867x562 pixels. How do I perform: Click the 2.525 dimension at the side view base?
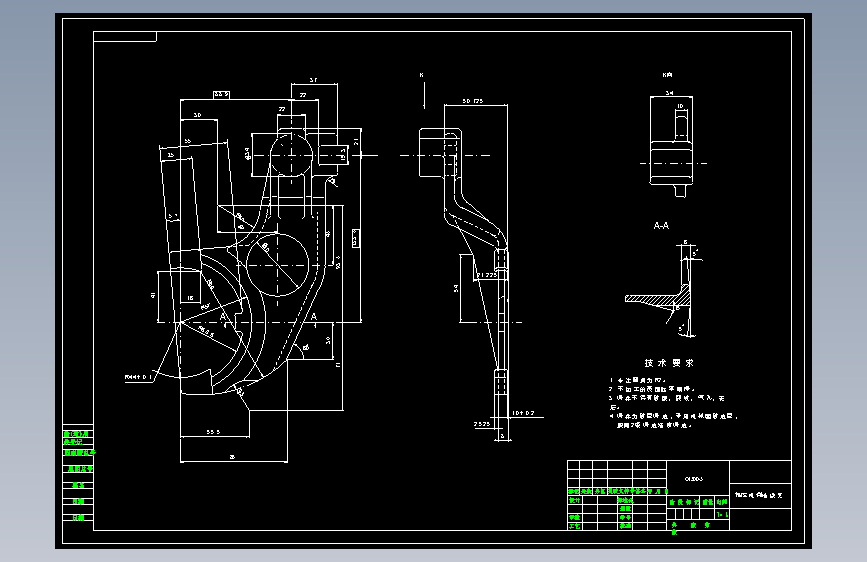tap(482, 424)
